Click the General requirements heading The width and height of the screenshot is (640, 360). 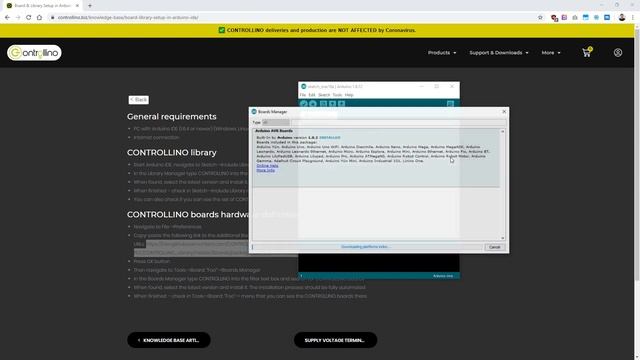[x=171, y=117]
